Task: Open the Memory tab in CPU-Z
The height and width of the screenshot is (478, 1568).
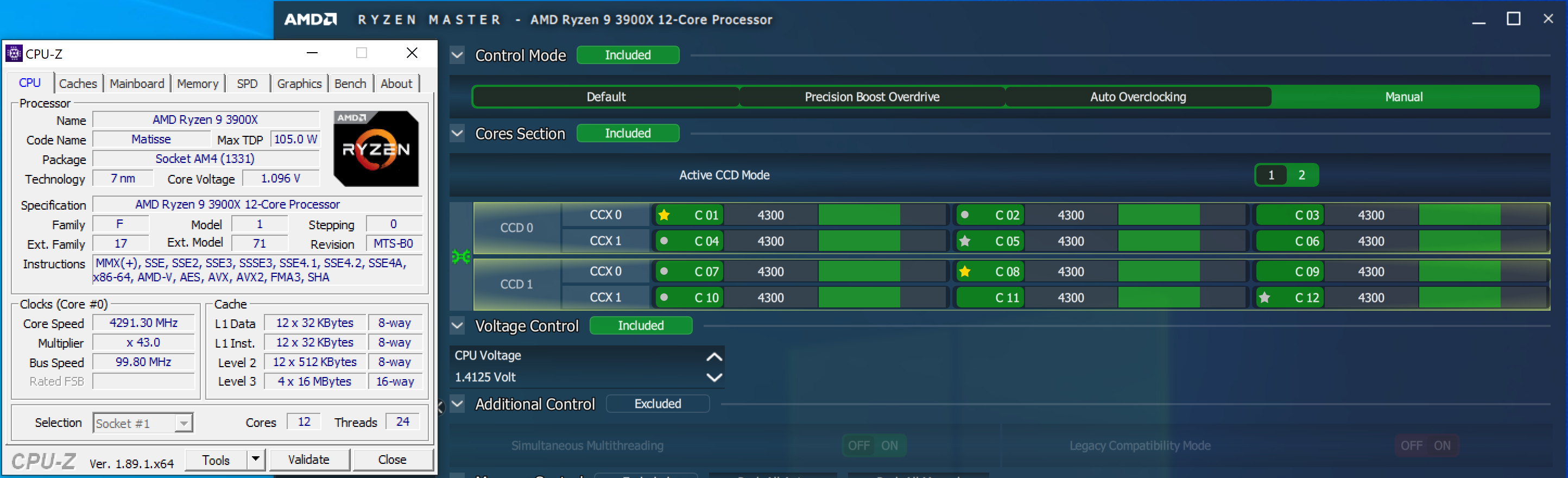Action: 198,84
